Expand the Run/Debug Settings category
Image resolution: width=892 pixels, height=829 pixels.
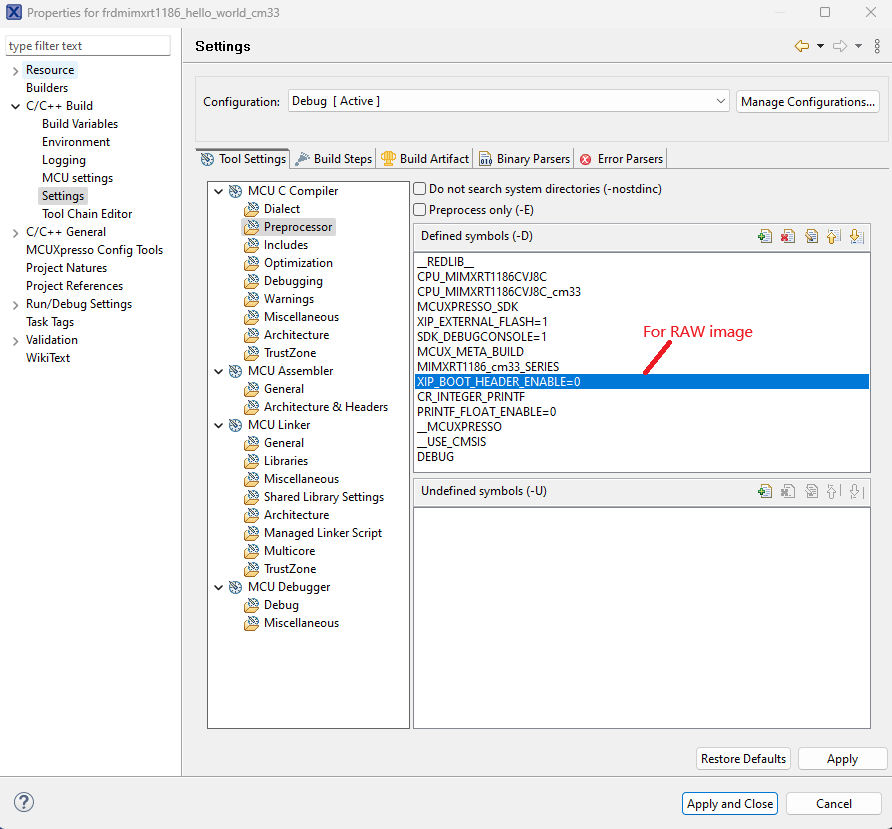click(x=15, y=304)
